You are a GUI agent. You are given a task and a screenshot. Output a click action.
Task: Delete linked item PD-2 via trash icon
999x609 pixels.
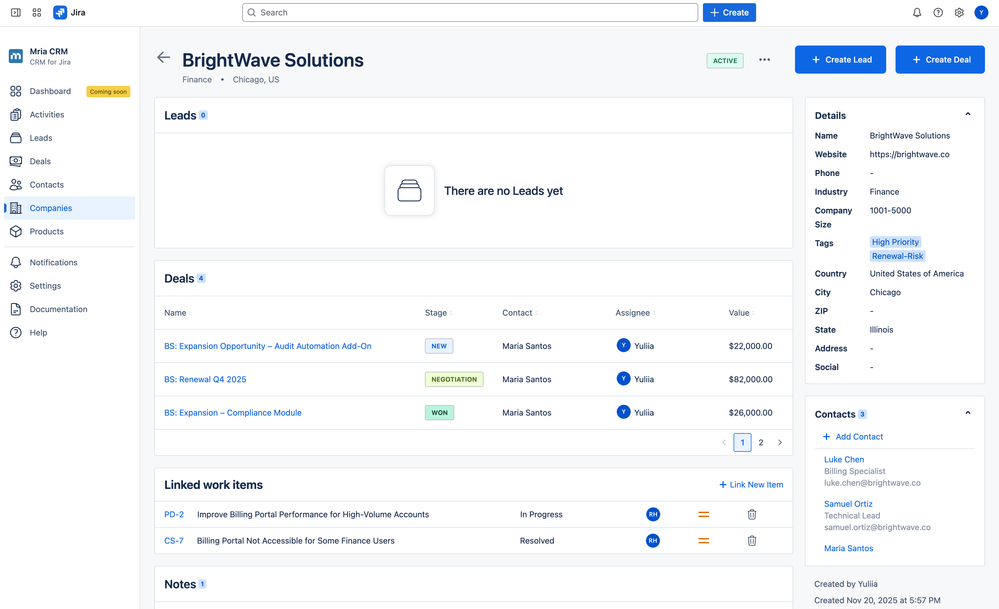click(x=751, y=514)
